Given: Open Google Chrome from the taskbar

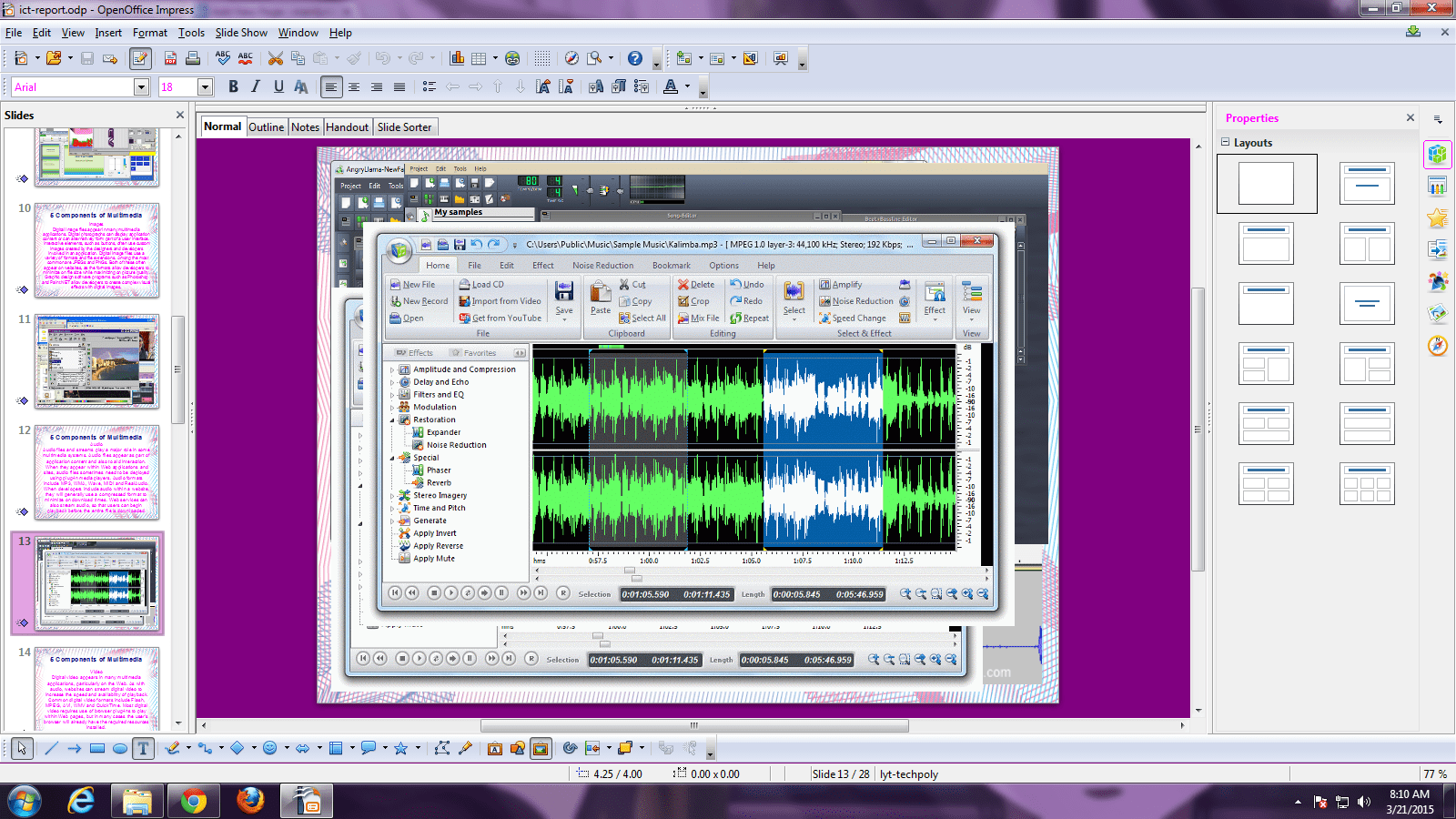Looking at the screenshot, I should click(x=193, y=801).
